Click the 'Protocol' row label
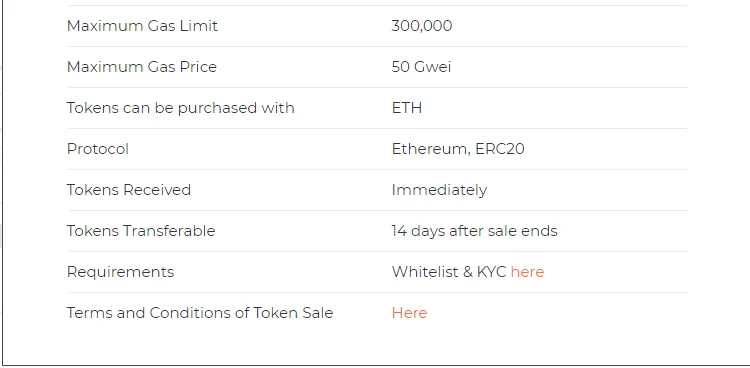 coord(98,149)
